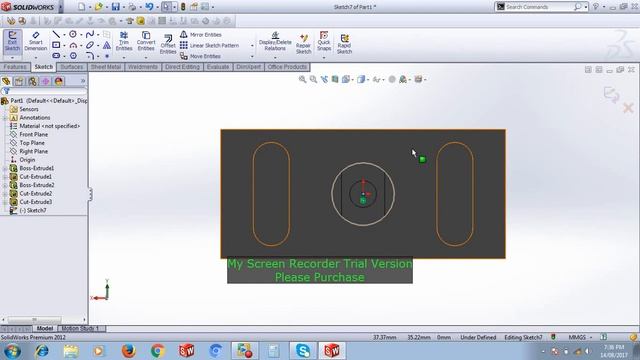Viewport: 640px width, 360px height.
Task: Click the Search Commands field
Action: tap(539, 7)
